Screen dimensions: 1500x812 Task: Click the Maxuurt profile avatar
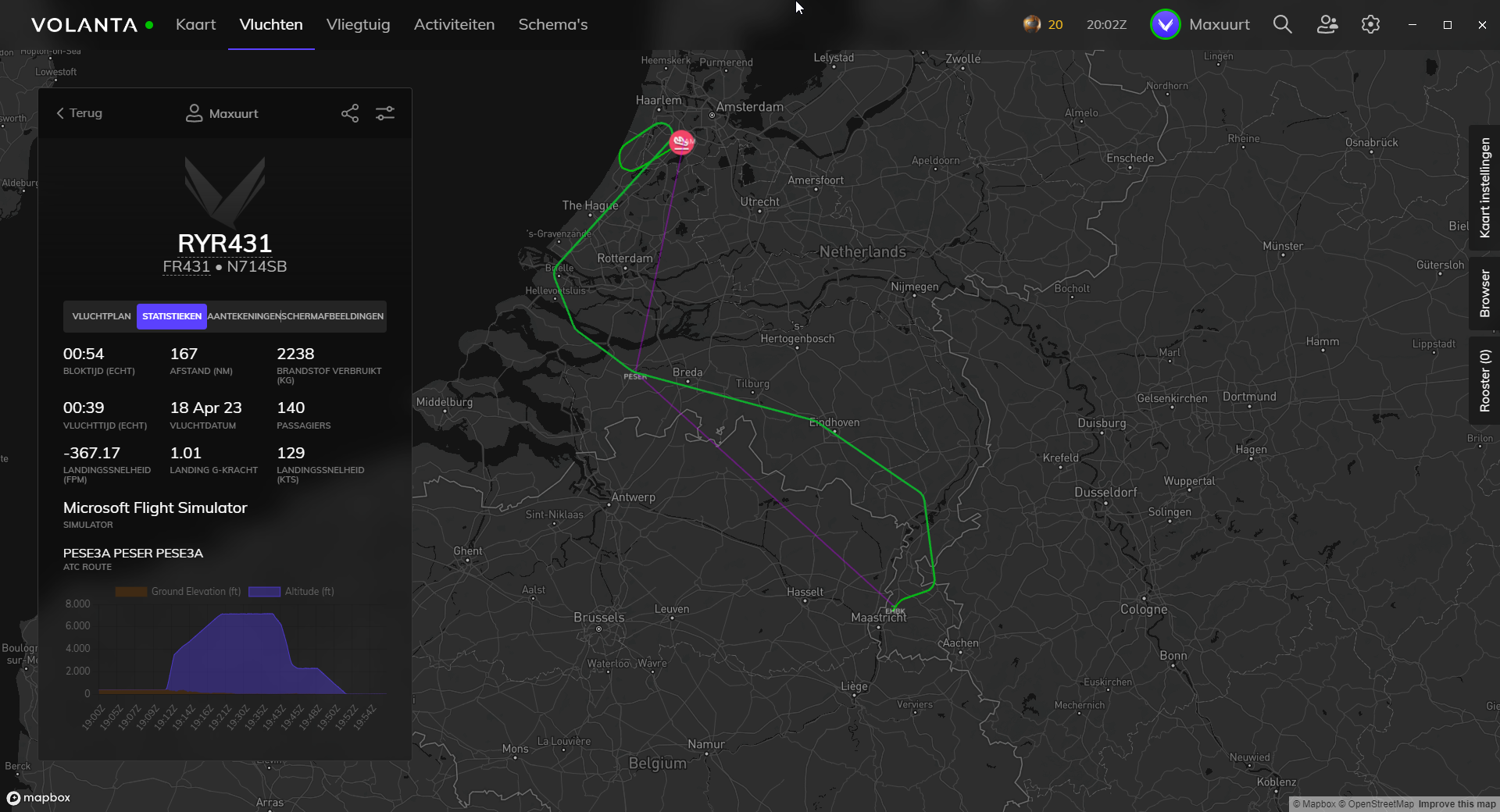point(1165,24)
